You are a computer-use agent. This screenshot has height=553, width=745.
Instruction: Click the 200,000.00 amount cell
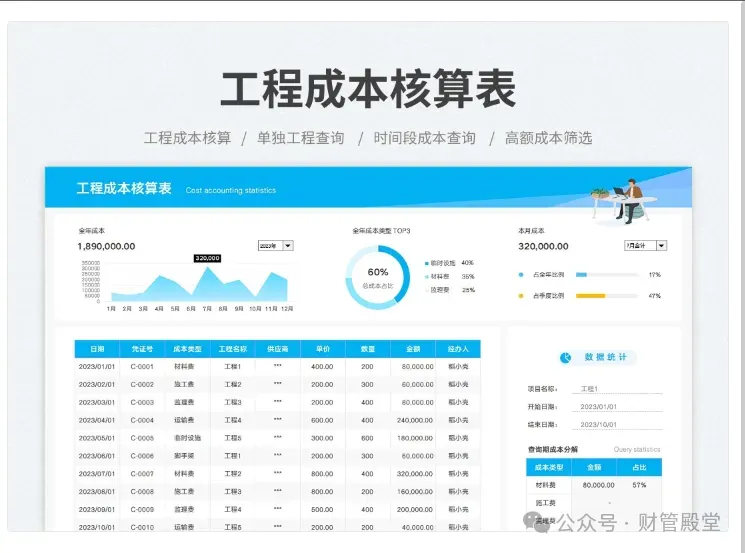point(415,509)
